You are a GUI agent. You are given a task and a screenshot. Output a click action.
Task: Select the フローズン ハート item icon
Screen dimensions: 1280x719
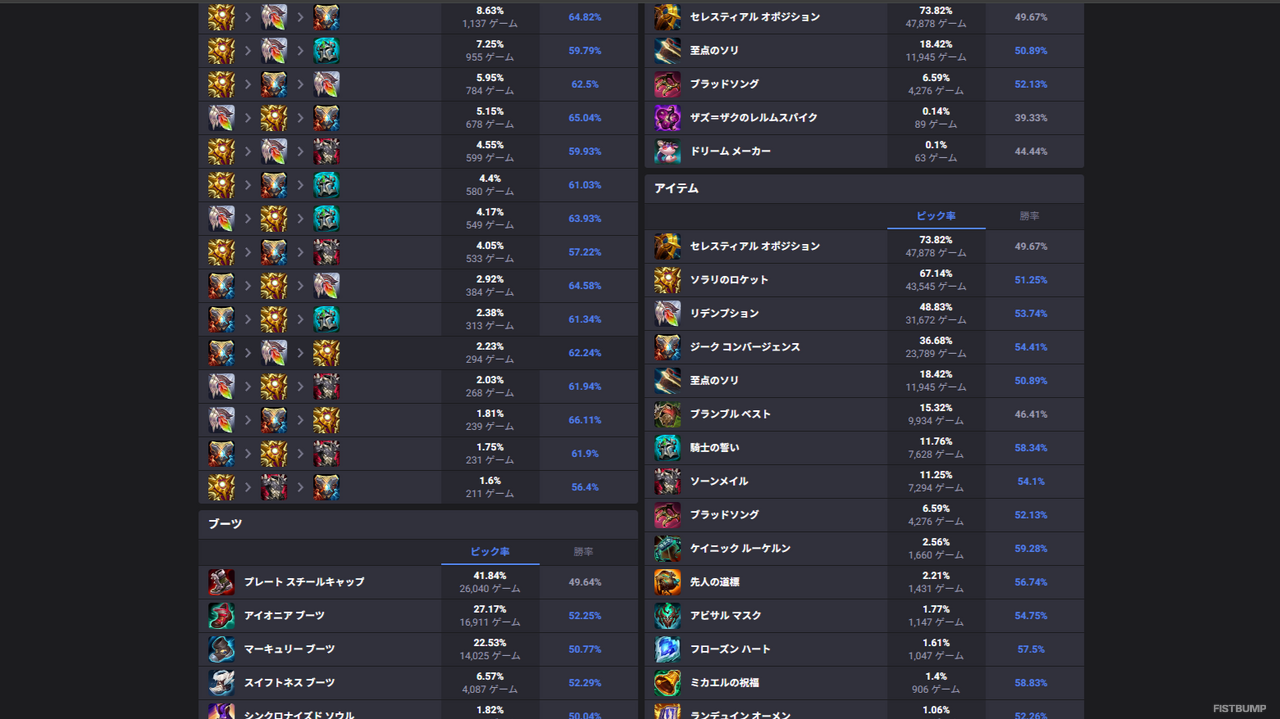tap(667, 649)
